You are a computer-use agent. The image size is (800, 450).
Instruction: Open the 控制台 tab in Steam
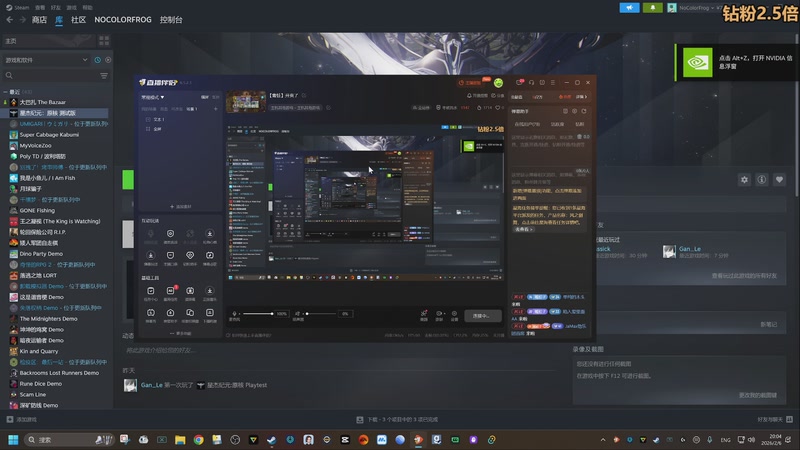[171, 20]
